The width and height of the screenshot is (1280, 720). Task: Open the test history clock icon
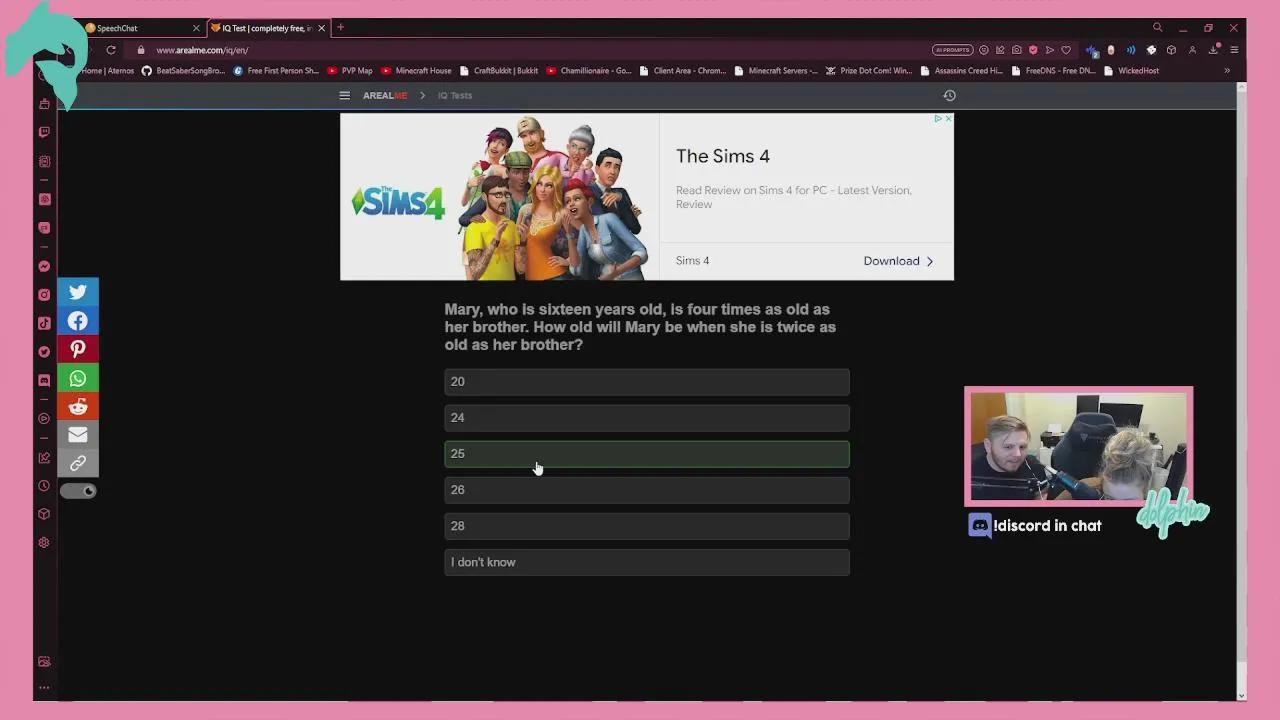coord(949,96)
